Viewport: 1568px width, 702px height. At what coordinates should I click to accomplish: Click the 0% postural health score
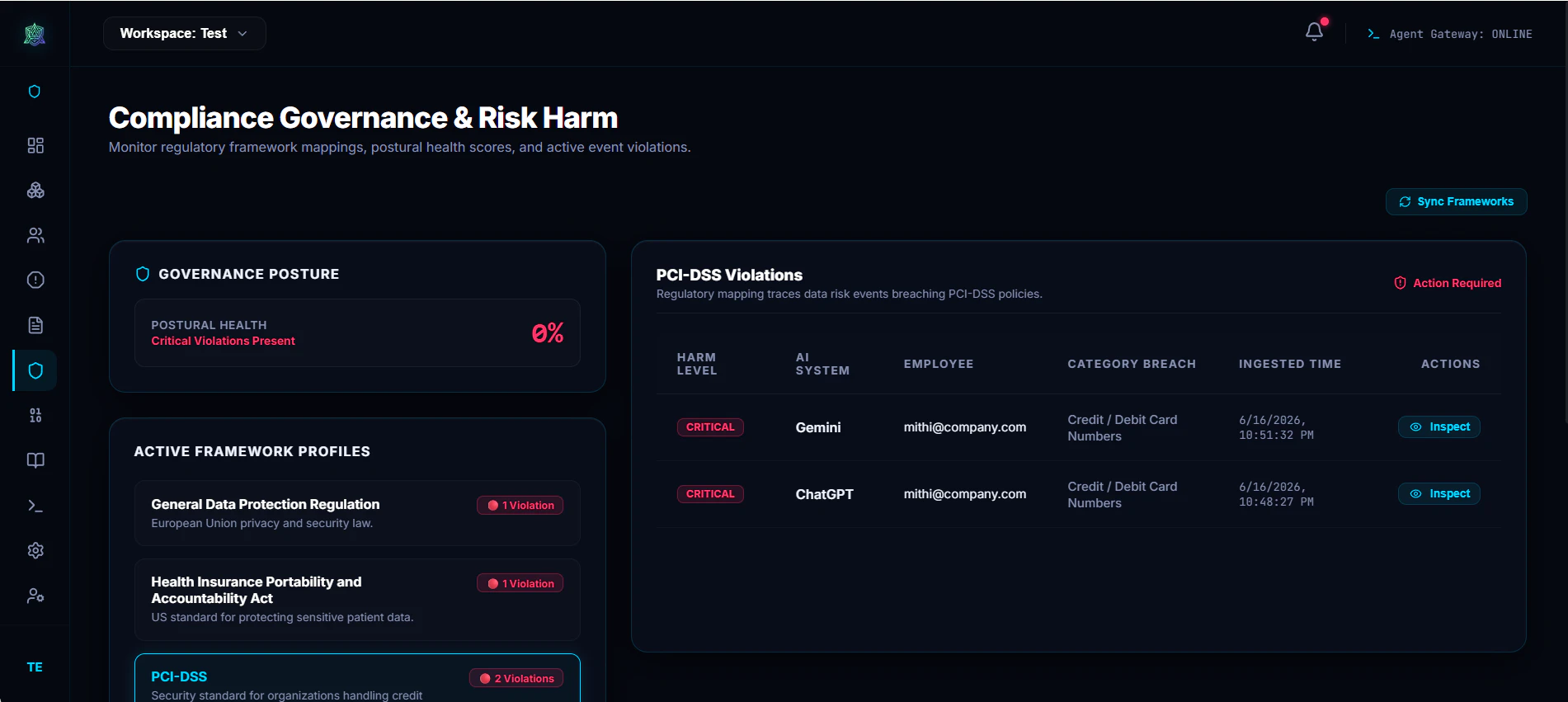coord(548,332)
